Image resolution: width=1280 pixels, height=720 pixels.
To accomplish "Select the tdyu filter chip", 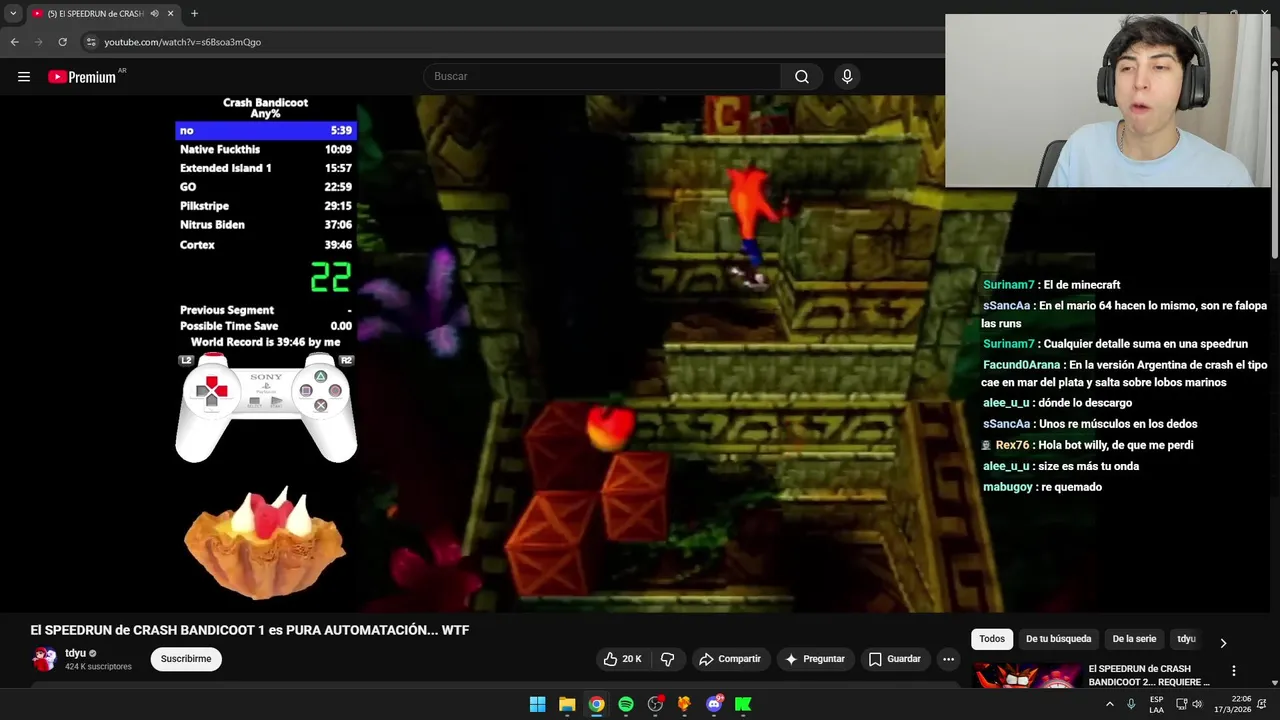I will (1186, 639).
